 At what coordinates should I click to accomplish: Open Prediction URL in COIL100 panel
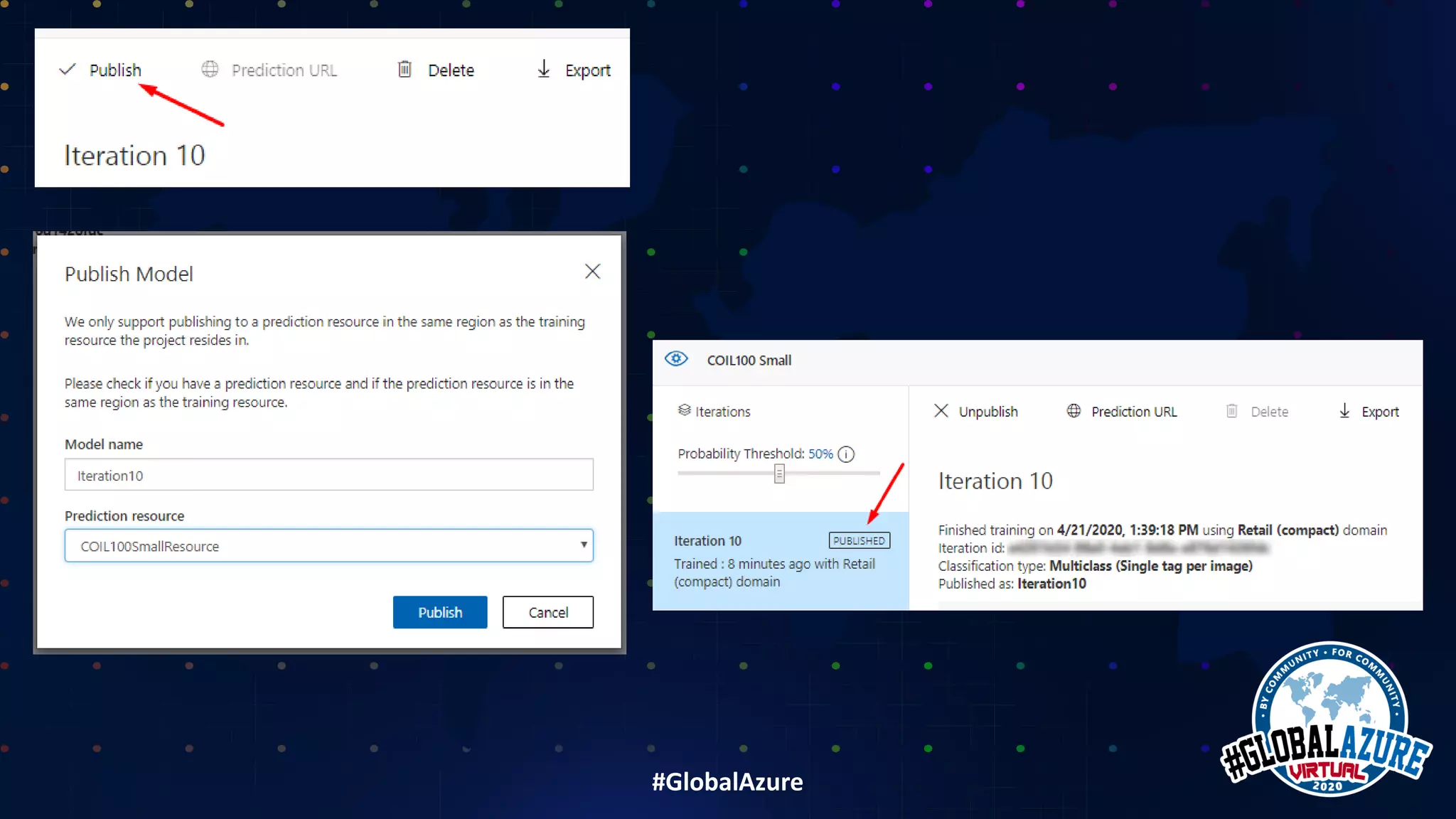click(x=1134, y=412)
